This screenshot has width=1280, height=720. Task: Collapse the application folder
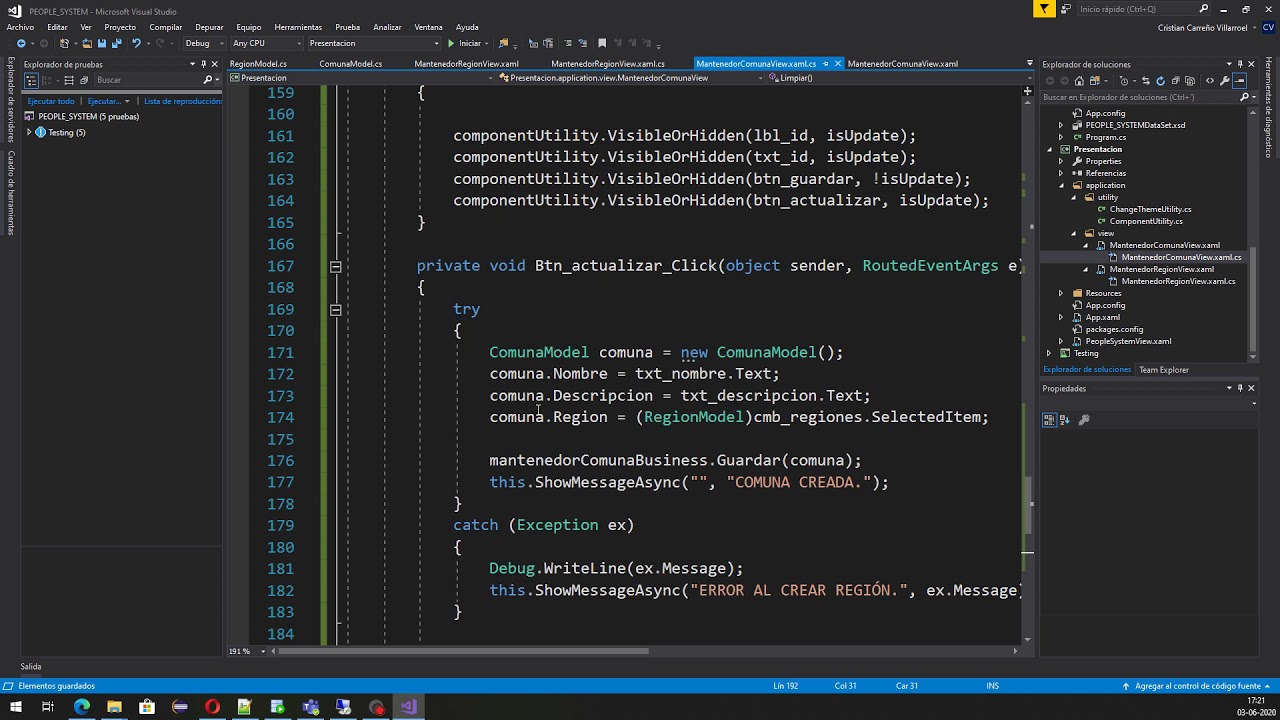point(1062,185)
